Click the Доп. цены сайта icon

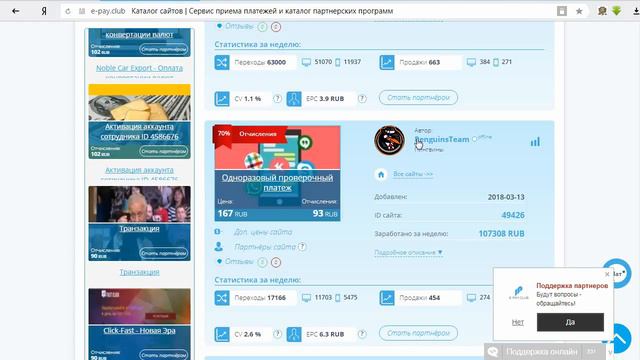(x=217, y=232)
